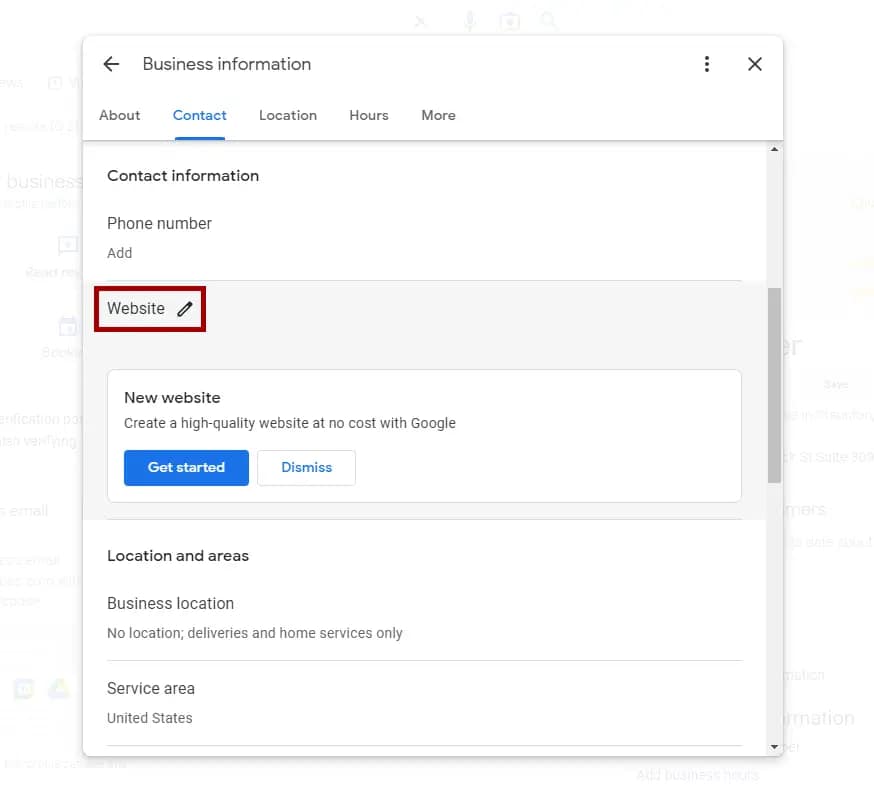Open the Location tab

288,115
